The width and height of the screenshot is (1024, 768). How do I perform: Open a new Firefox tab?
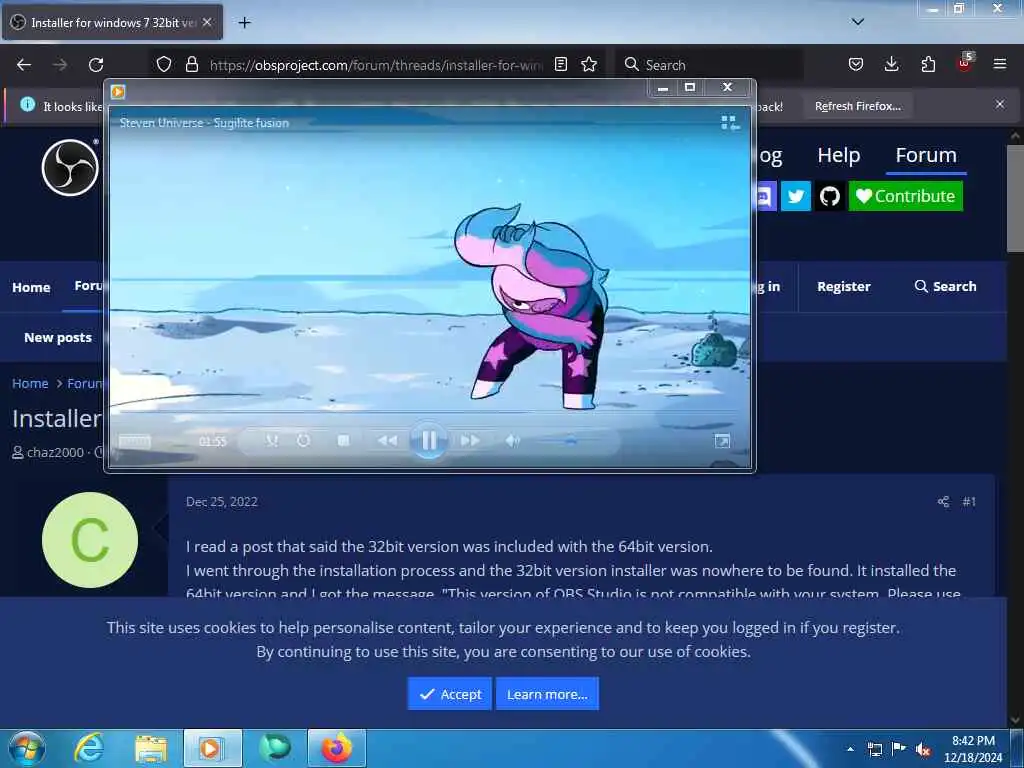[244, 23]
